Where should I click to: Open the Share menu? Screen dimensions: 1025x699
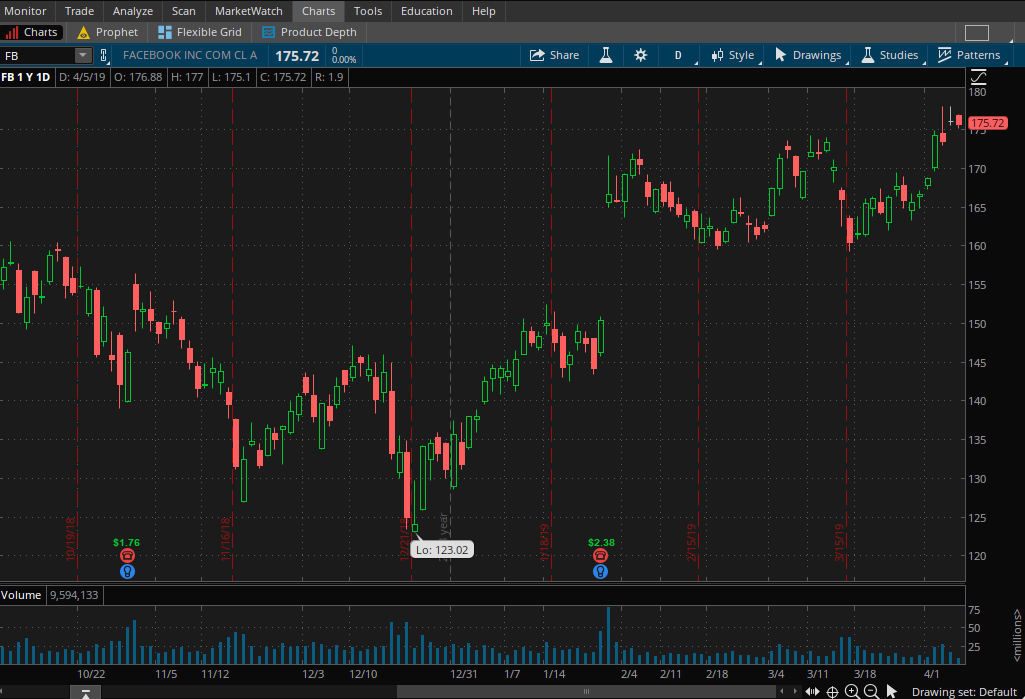click(x=554, y=56)
